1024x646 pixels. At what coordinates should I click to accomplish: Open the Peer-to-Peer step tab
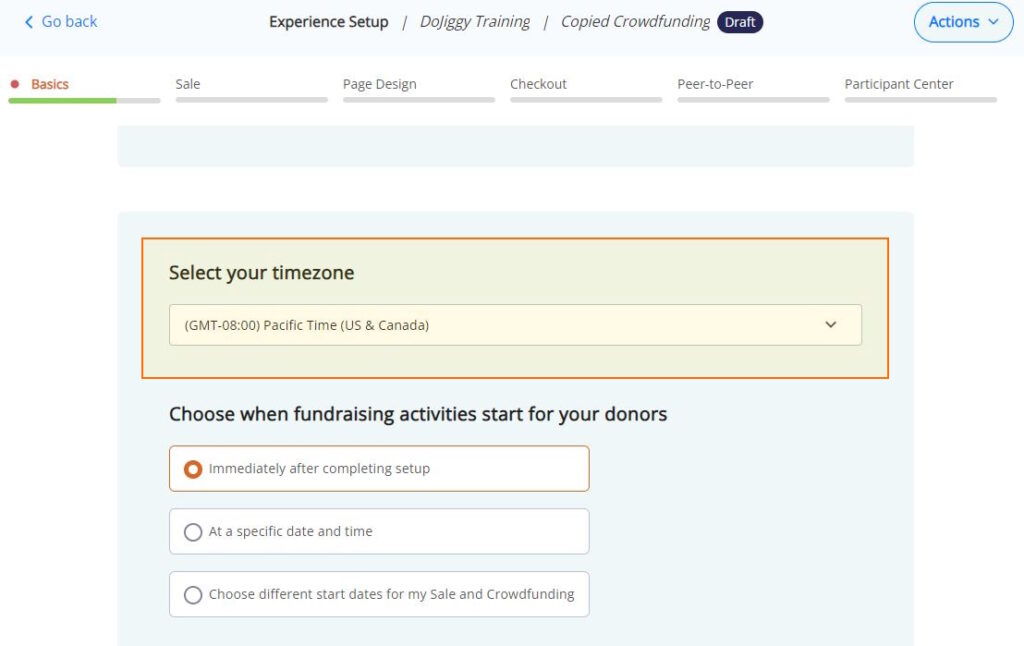716,84
